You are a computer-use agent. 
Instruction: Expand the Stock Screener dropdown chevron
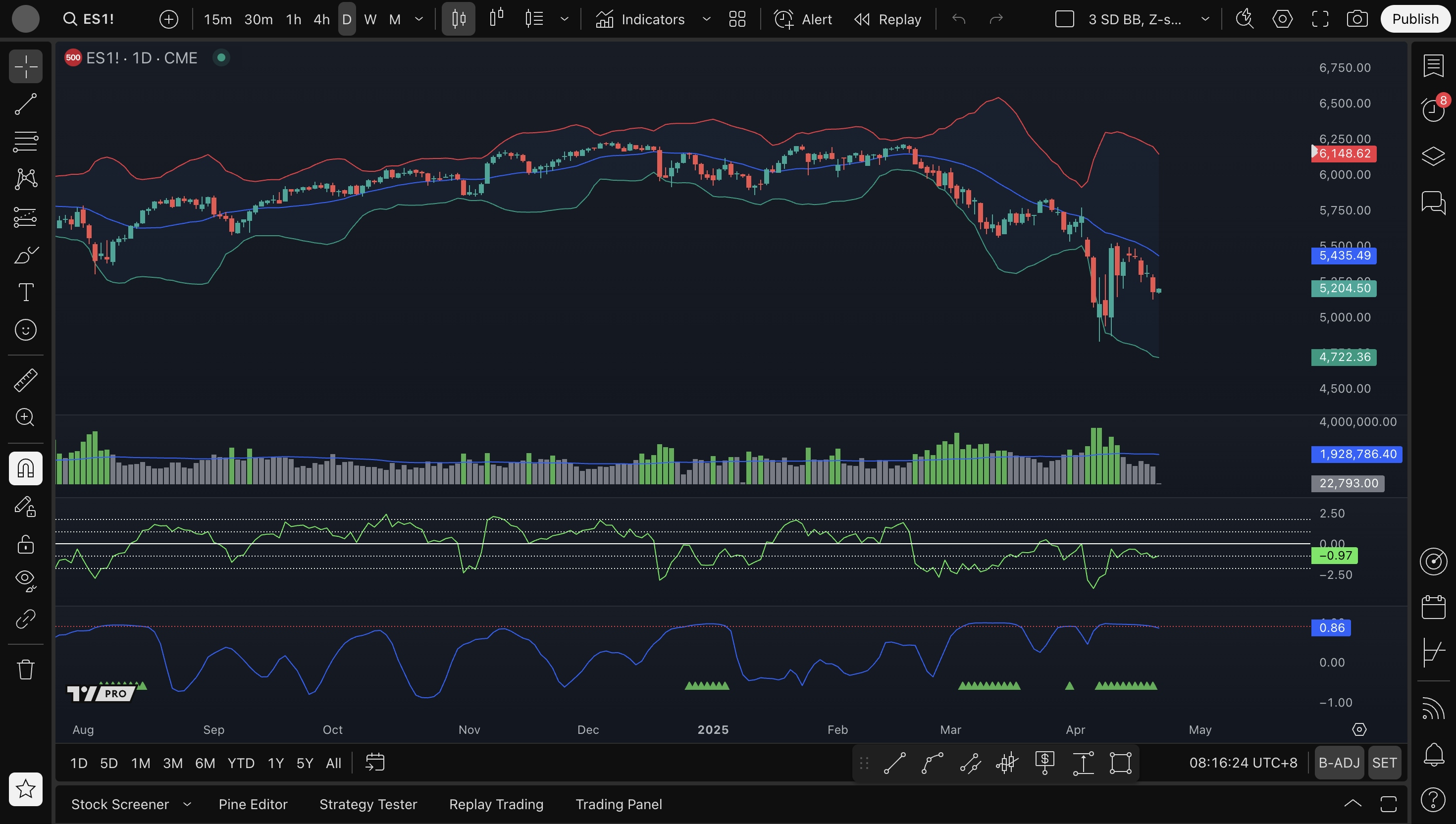pos(187,804)
